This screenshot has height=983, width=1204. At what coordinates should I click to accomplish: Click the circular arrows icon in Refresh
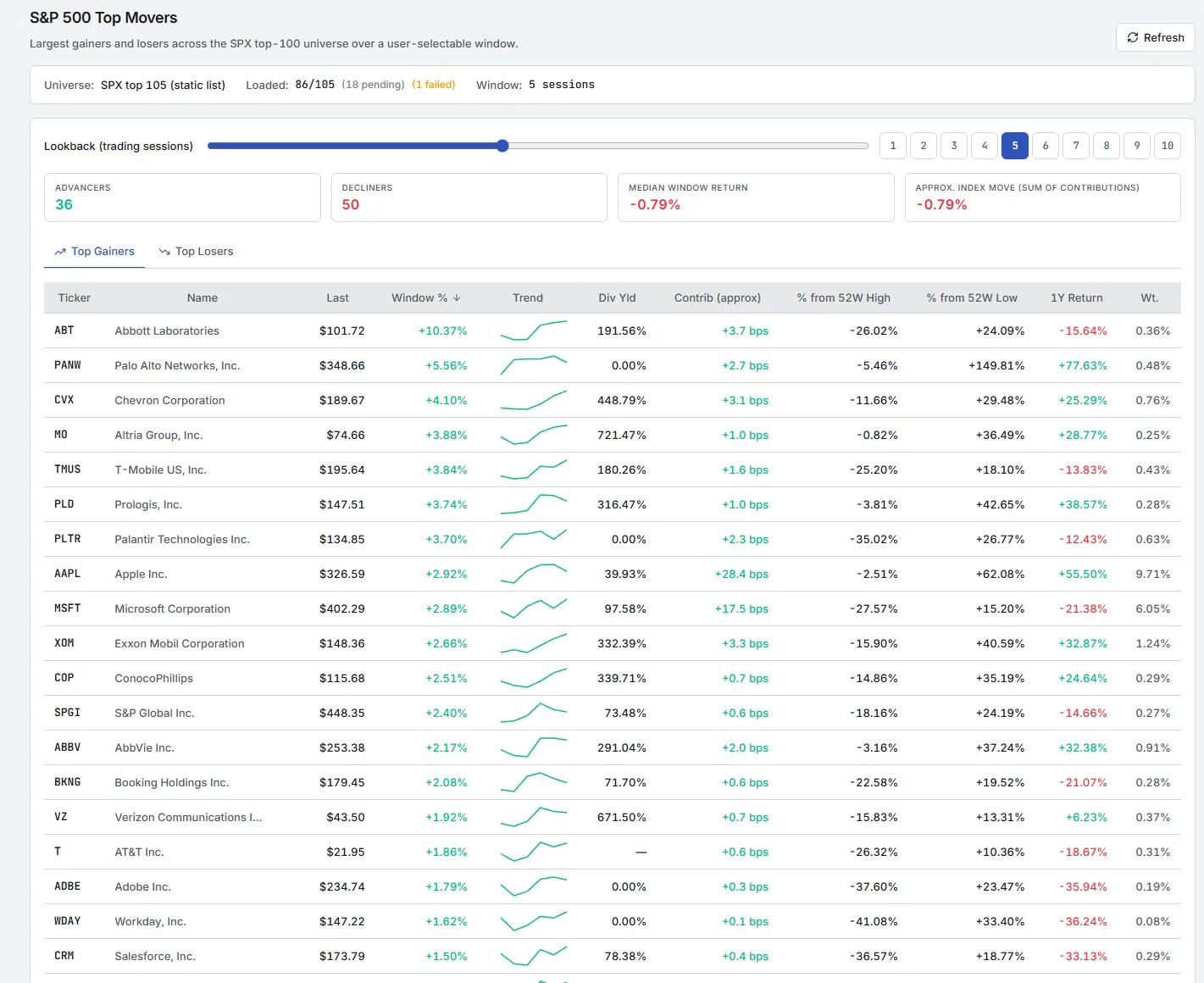[x=1133, y=37]
